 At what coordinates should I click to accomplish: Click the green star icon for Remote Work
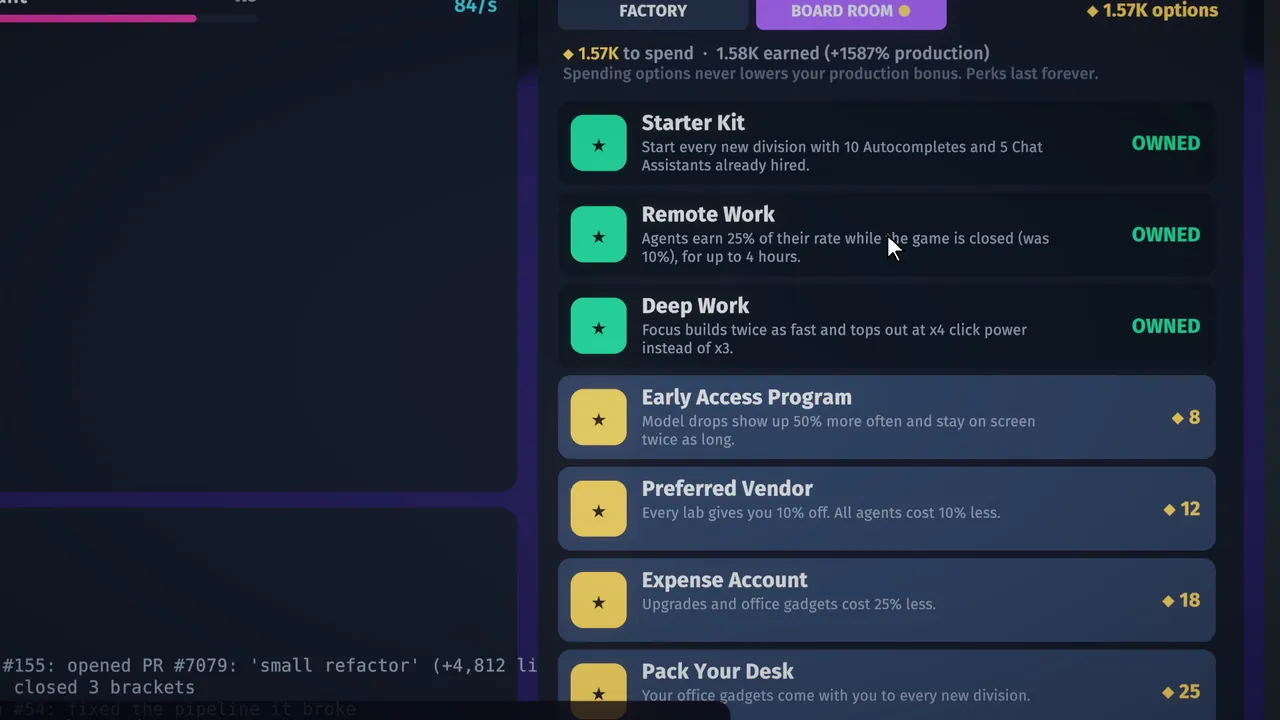(598, 235)
